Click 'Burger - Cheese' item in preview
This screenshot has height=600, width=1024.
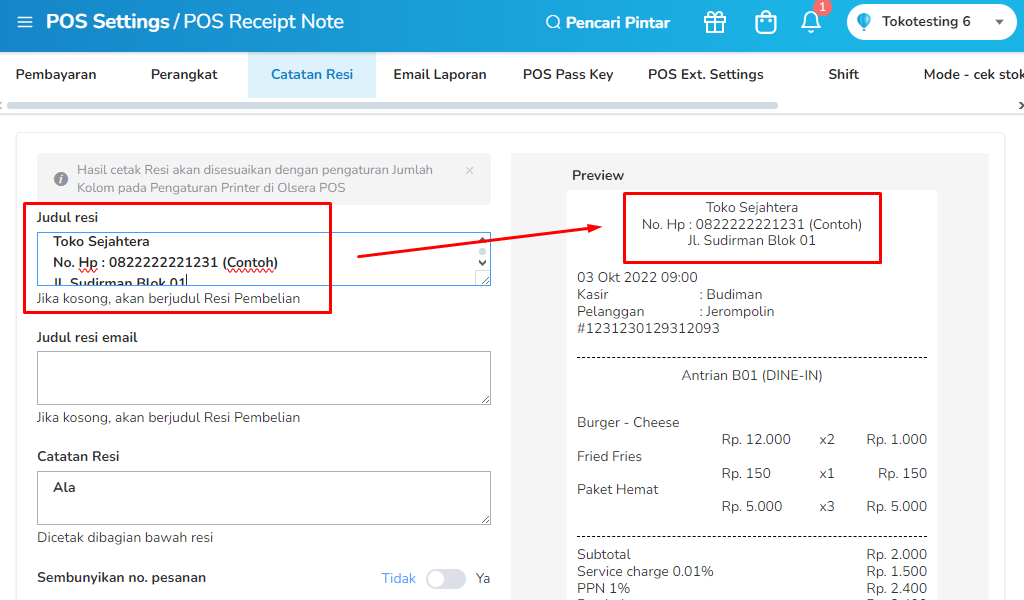(628, 422)
